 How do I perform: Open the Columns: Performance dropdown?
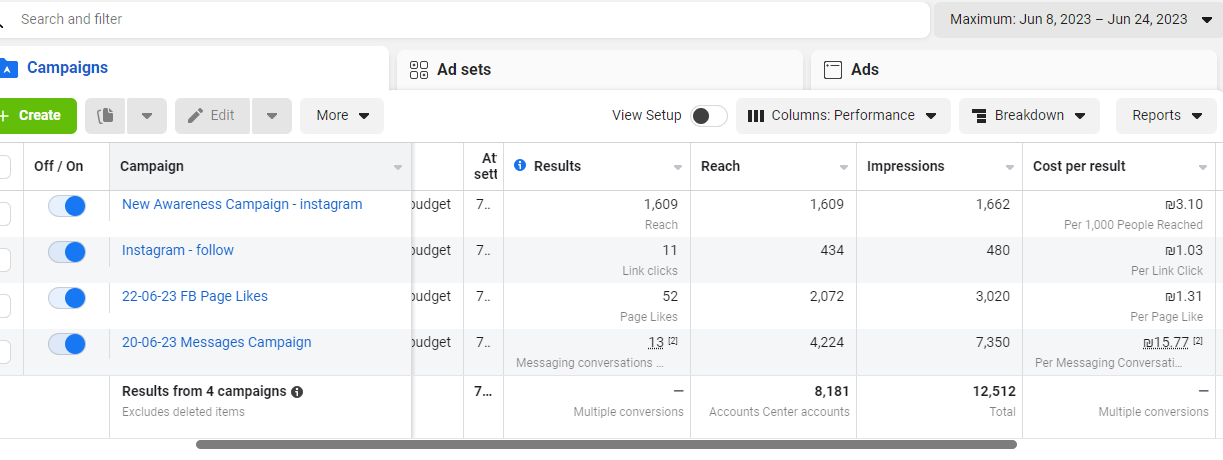843,116
